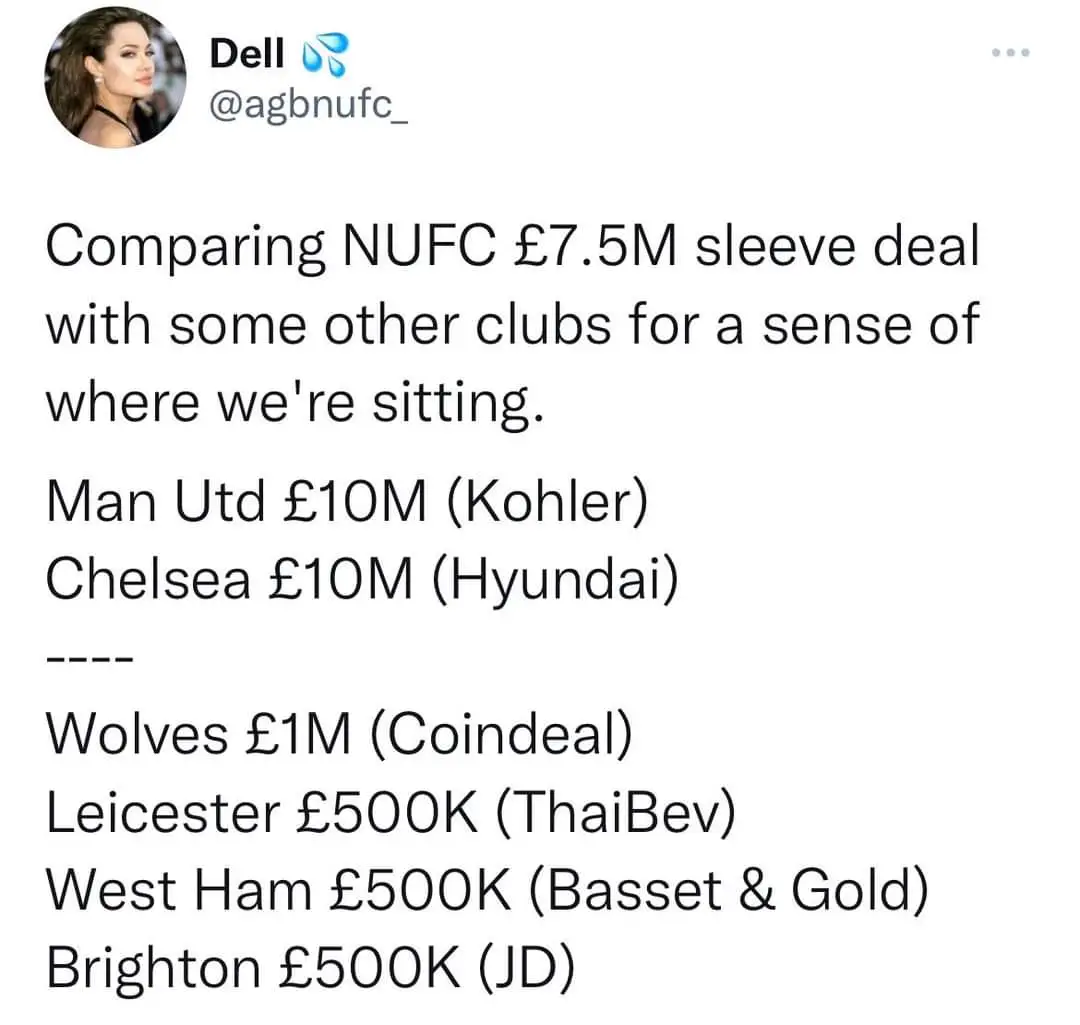Screen dimensions: 1080x1025
Task: Click the sweat droplets emoji beside Dell
Action: (x=323, y=56)
